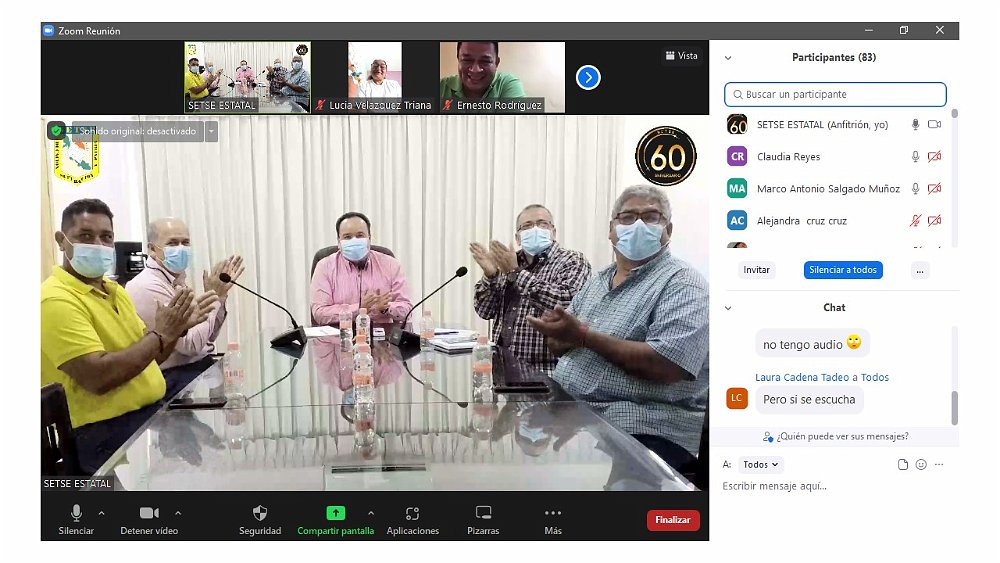Screen dimensions: 1000x563
Task: Open the Pizarras whiteboard tool
Action: (x=483, y=513)
